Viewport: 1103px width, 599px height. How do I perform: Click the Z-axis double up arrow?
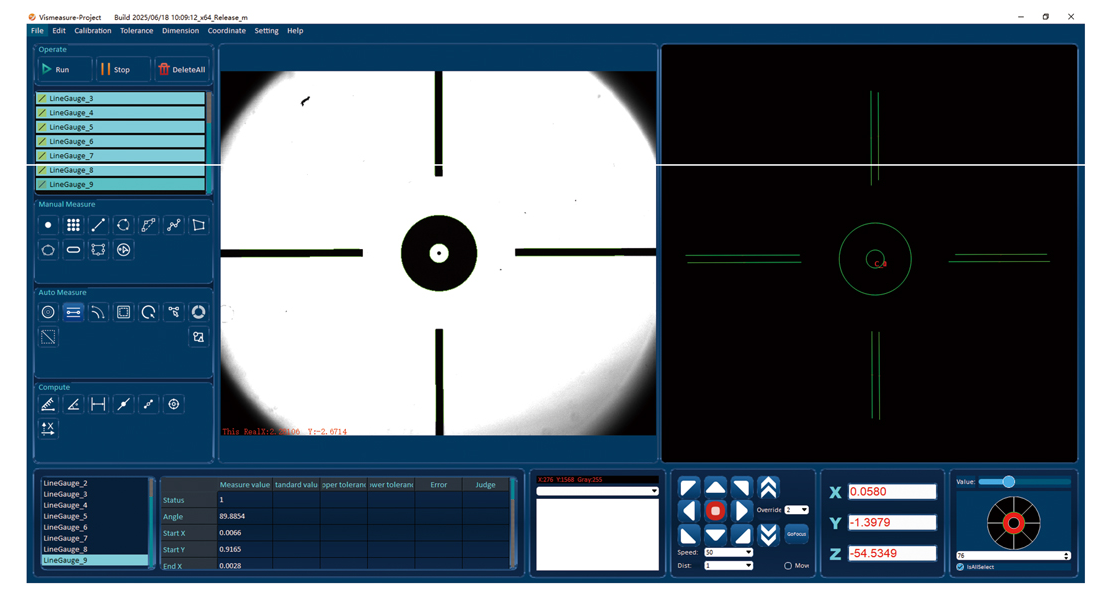pos(768,487)
